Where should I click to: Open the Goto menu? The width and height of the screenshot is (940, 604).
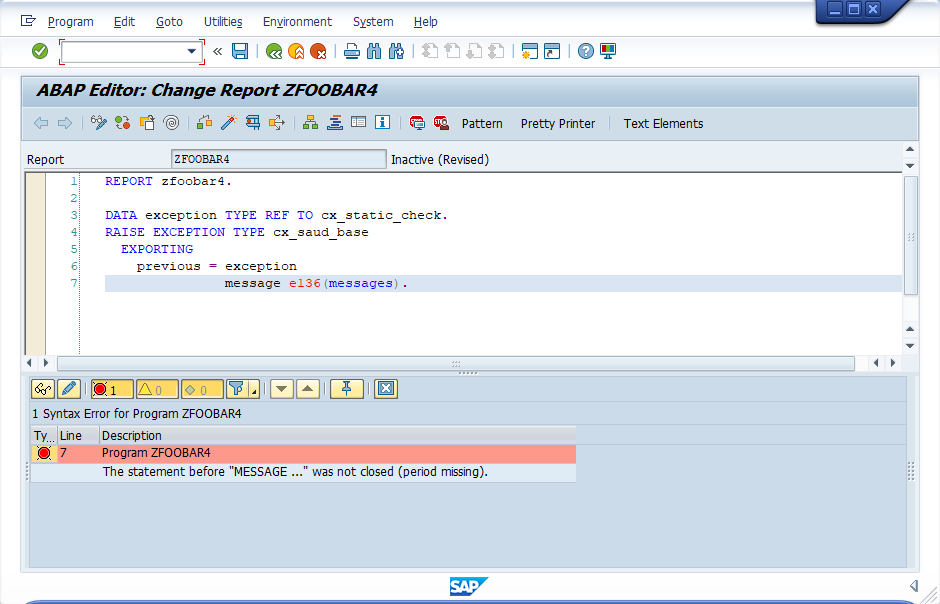coord(169,22)
